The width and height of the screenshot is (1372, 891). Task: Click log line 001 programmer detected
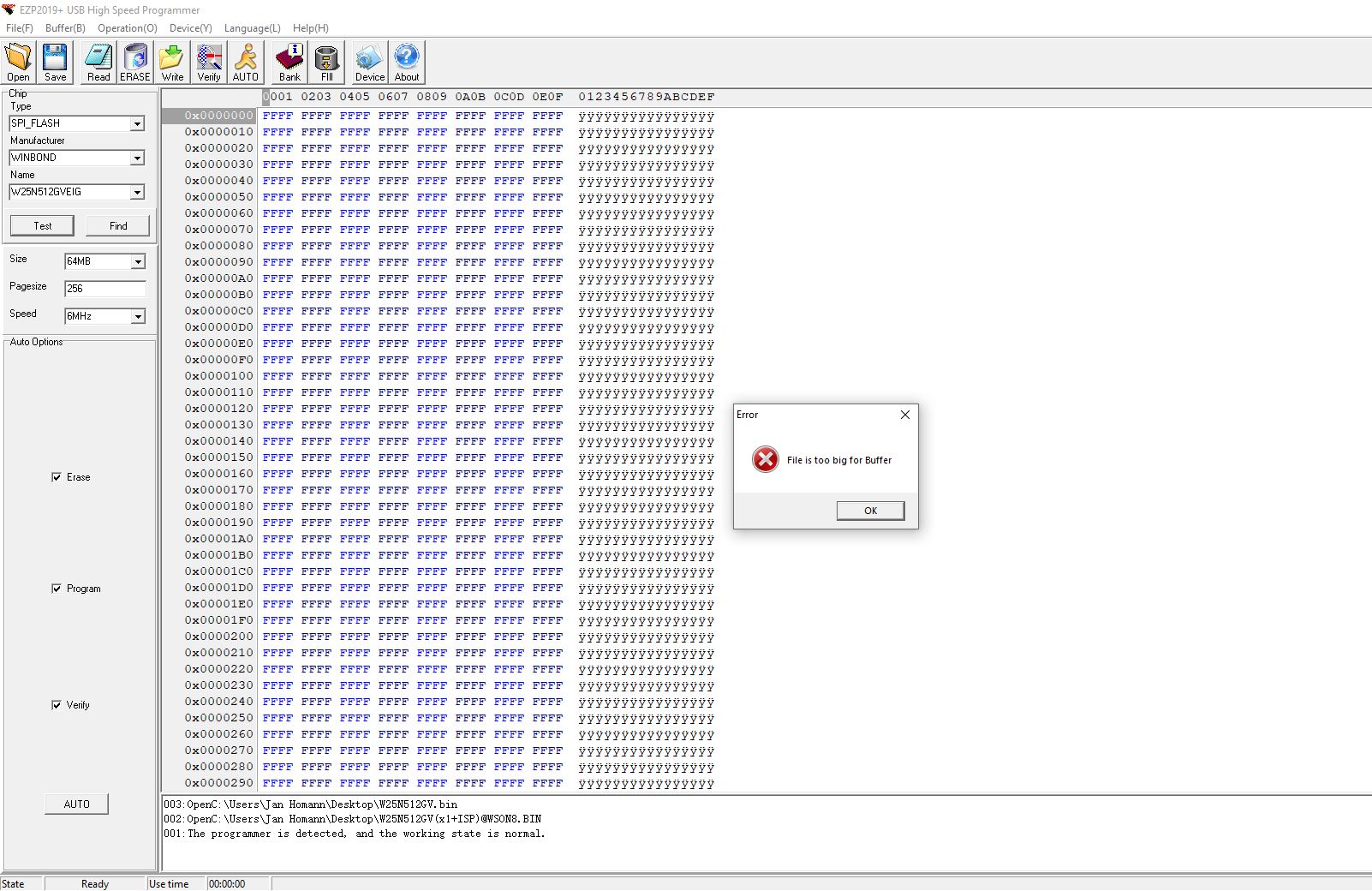pyautogui.click(x=355, y=834)
